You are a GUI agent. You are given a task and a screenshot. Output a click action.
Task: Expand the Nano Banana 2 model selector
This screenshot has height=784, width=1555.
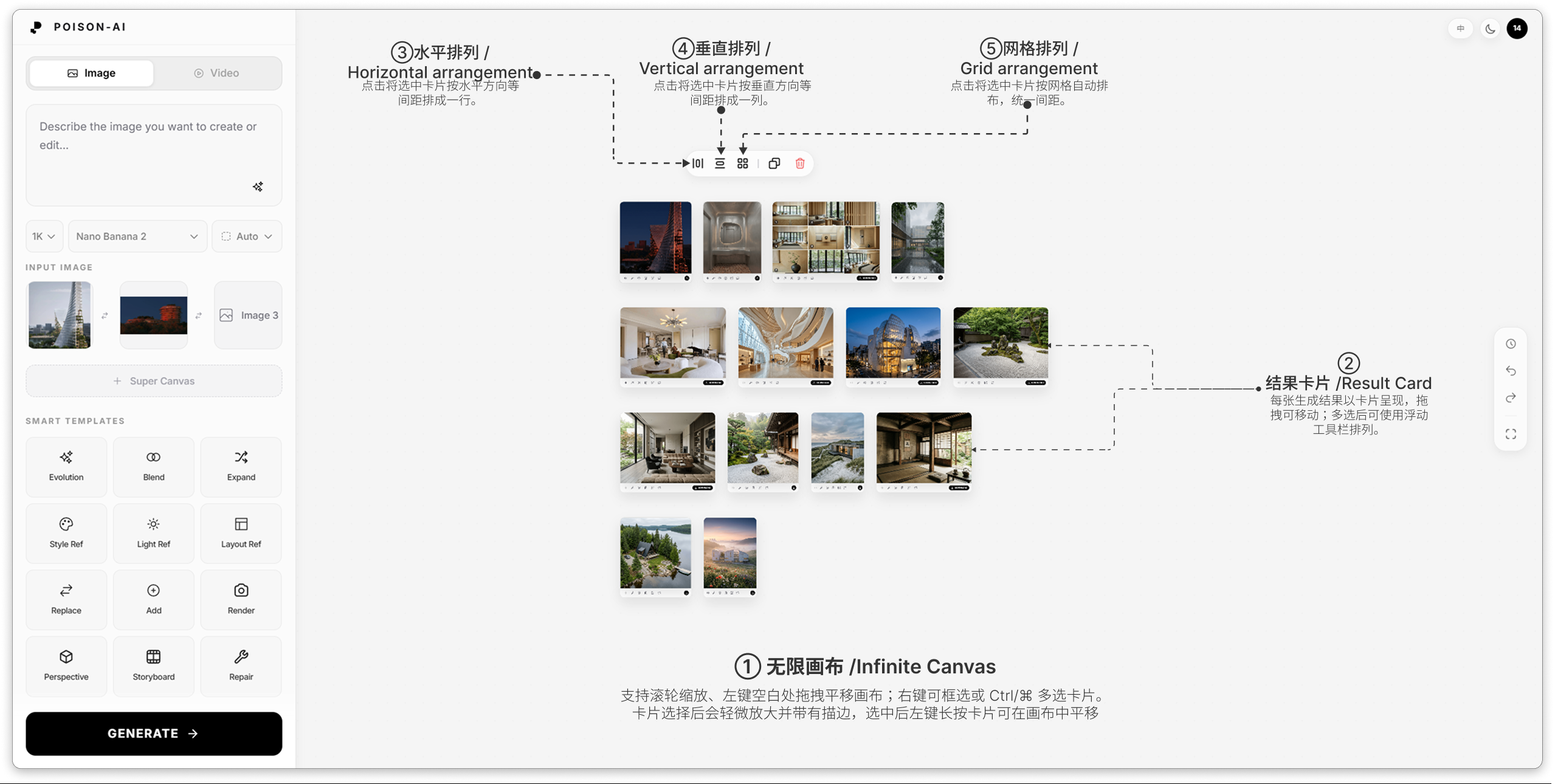[137, 236]
